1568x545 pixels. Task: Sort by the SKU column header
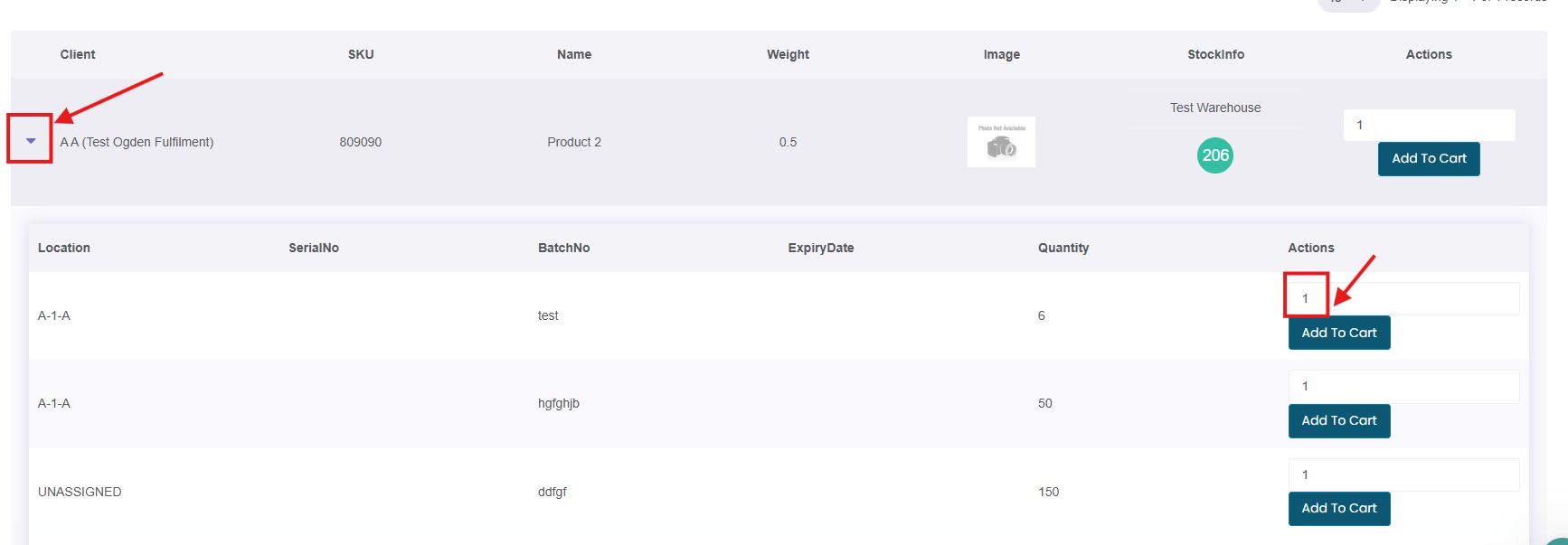tap(361, 54)
